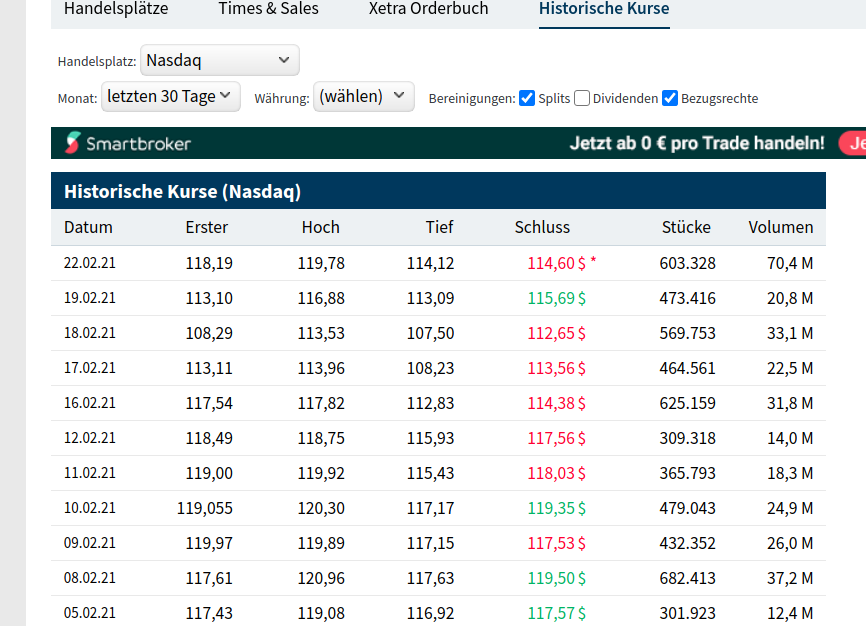Expand the Monat letzten 30 Tage dropdown
The width and height of the screenshot is (866, 626).
pos(171,97)
